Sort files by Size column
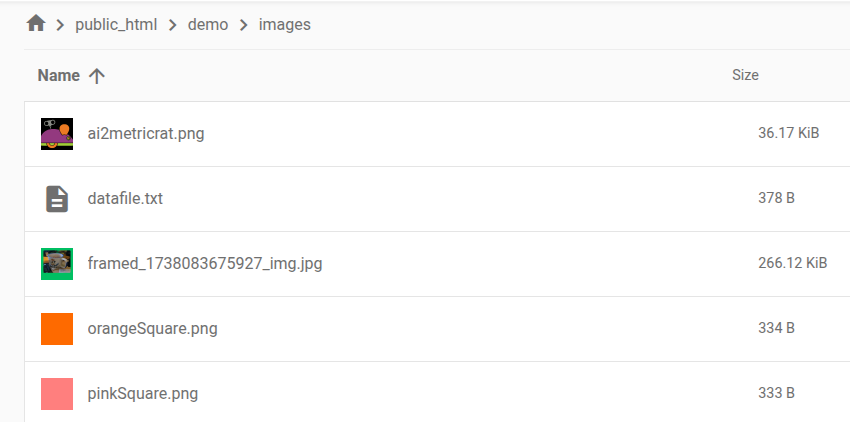Image resolution: width=850 pixels, height=422 pixels. (x=745, y=75)
